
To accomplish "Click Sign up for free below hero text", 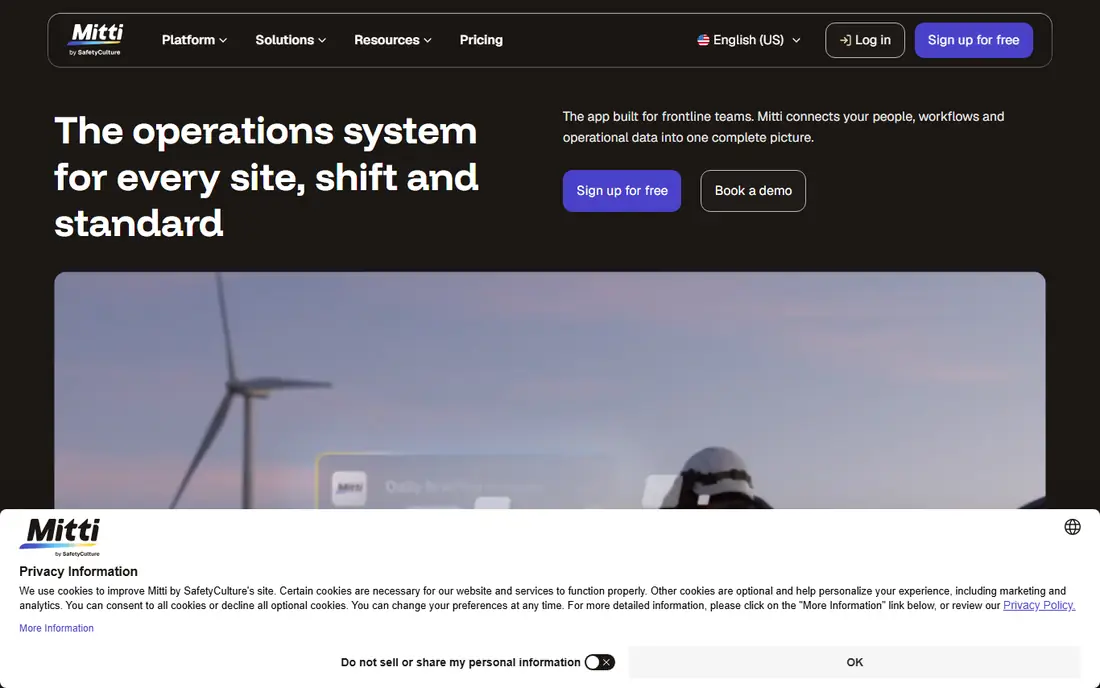I will [x=622, y=191].
